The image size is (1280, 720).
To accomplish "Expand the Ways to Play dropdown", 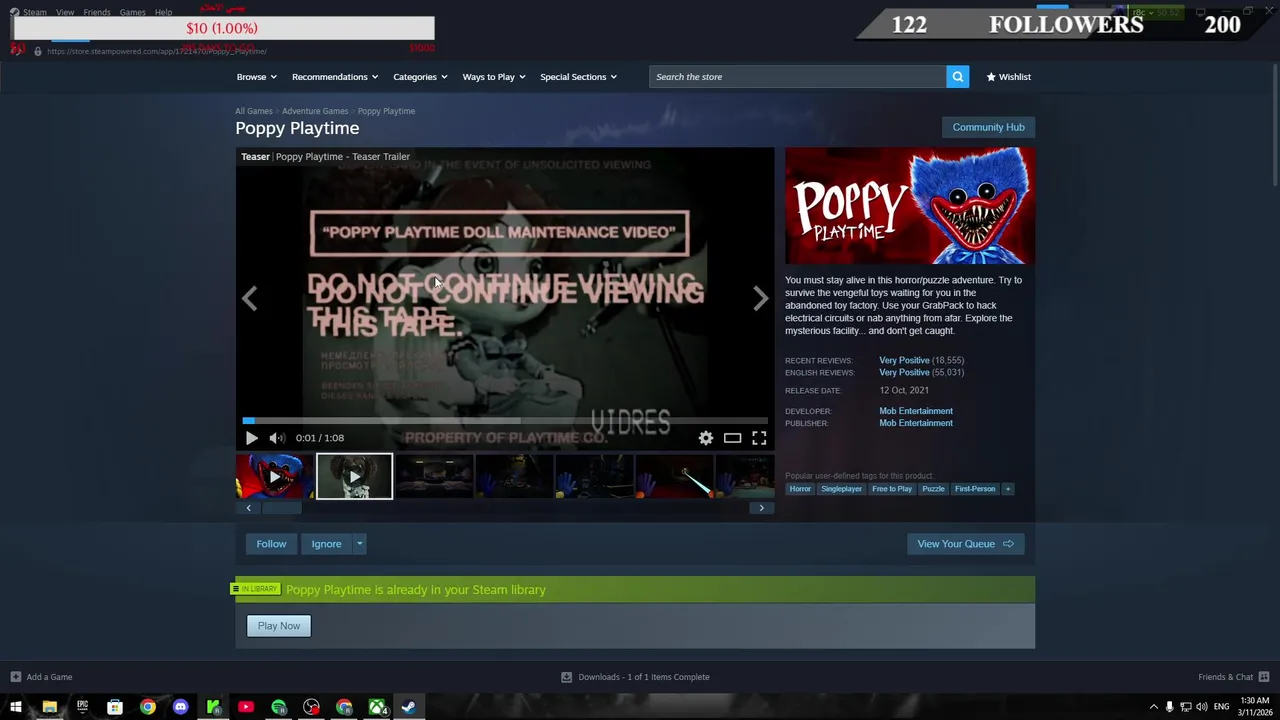I will tap(494, 77).
